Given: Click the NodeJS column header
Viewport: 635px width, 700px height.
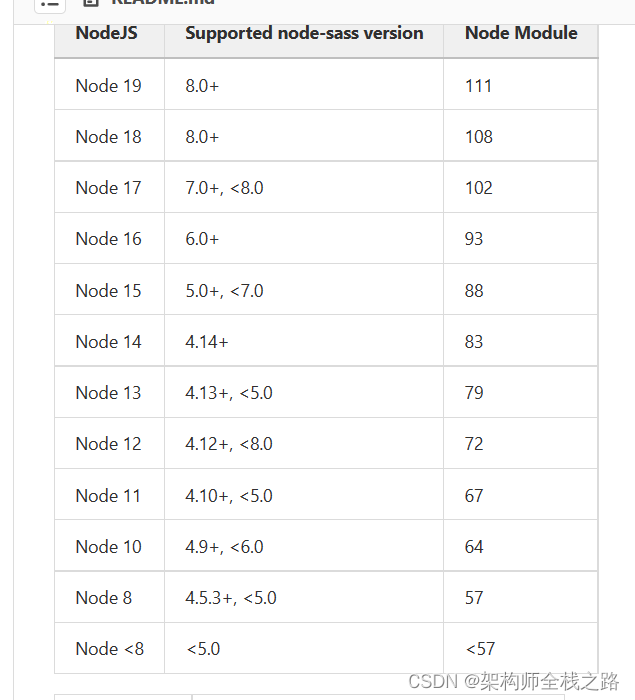Looking at the screenshot, I should pyautogui.click(x=106, y=33).
